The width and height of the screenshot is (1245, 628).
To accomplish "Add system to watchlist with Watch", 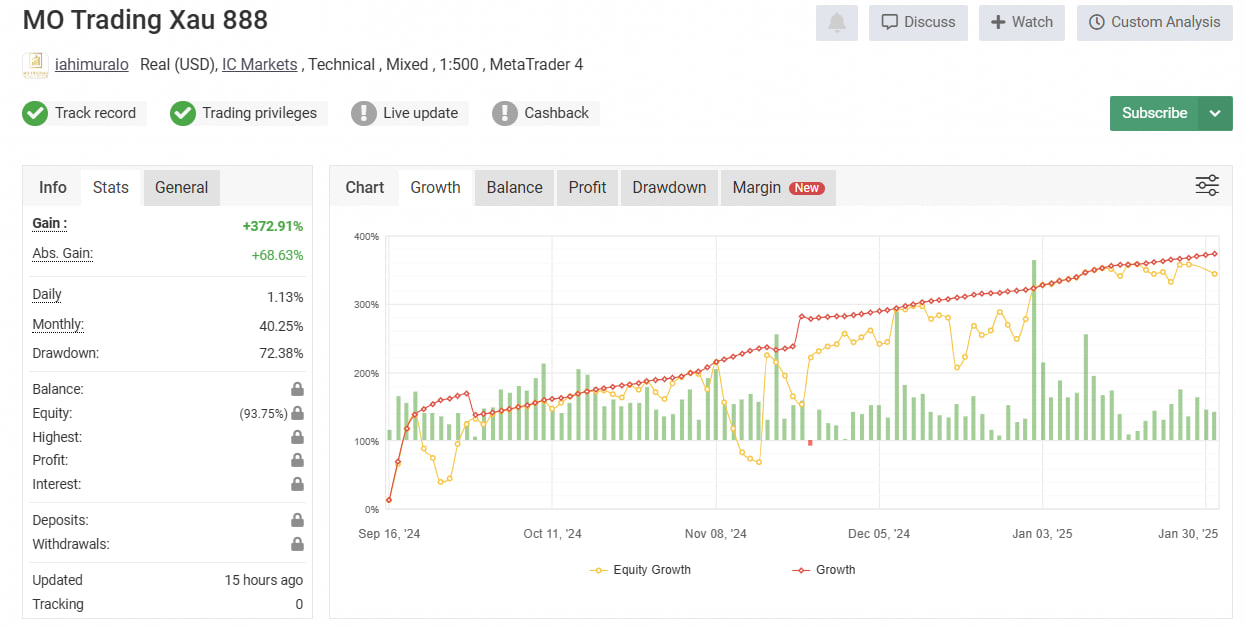I will [1021, 22].
